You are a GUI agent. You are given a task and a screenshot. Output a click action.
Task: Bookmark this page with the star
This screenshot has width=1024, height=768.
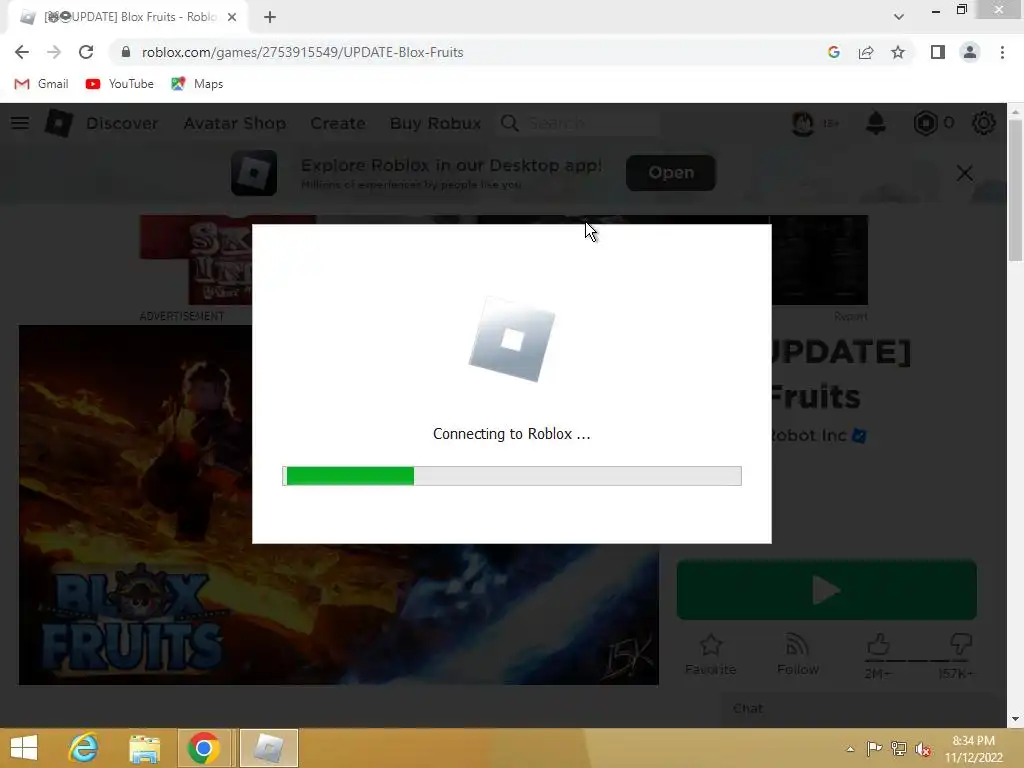pyautogui.click(x=898, y=52)
